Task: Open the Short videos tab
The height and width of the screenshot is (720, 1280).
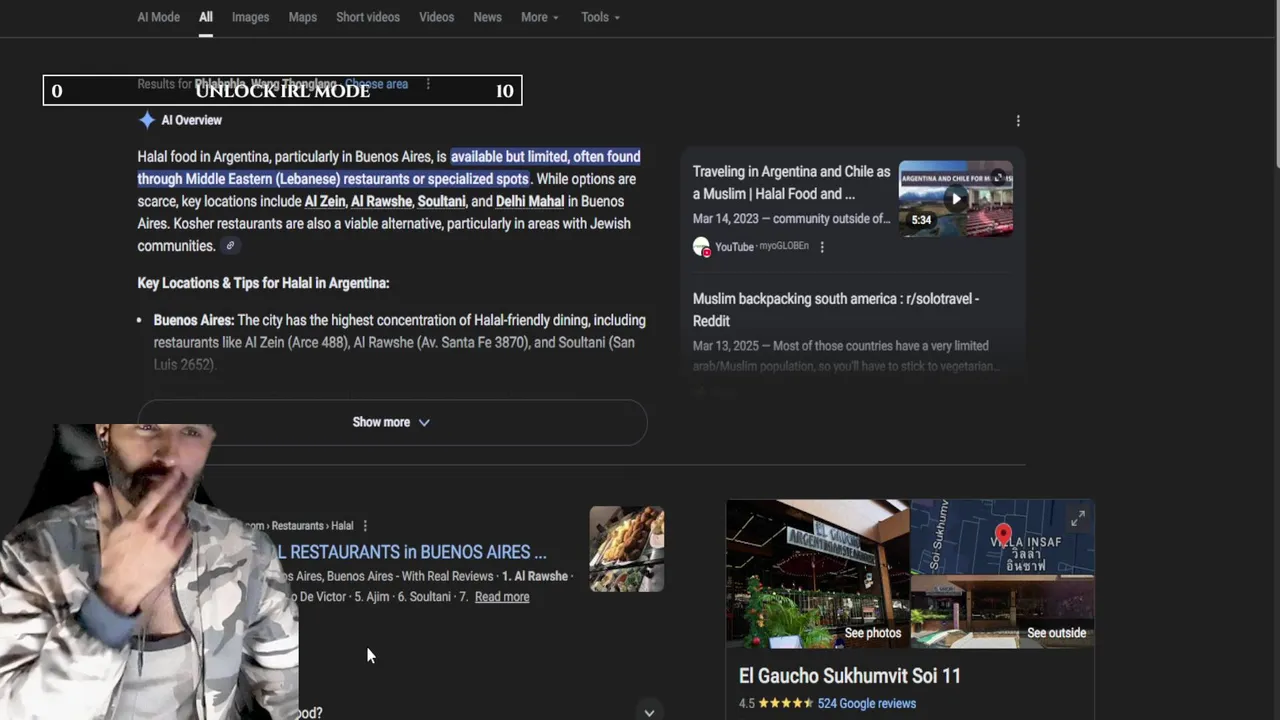Action: pyautogui.click(x=368, y=17)
